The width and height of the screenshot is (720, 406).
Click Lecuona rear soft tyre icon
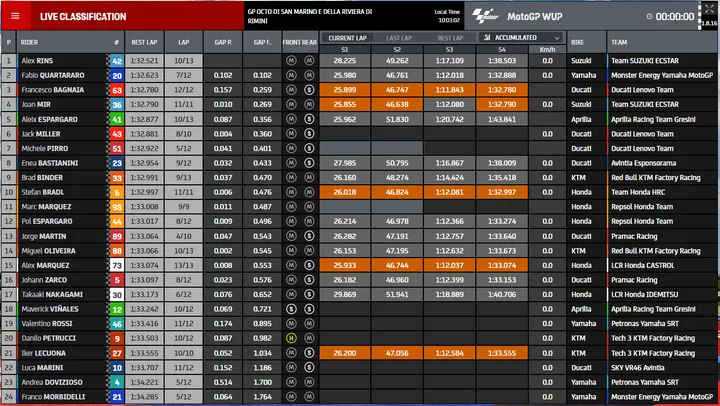309,353
